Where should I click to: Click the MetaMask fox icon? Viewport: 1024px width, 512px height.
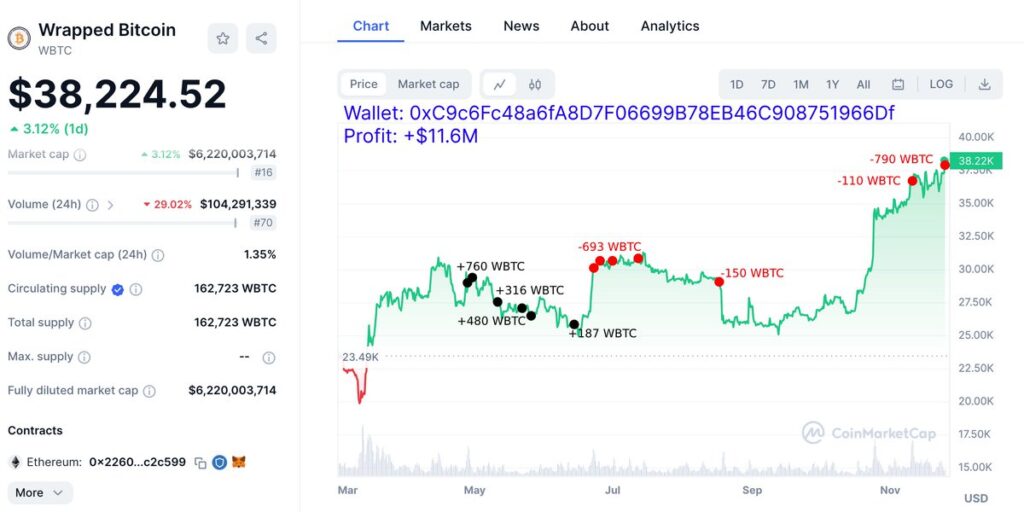(238, 463)
